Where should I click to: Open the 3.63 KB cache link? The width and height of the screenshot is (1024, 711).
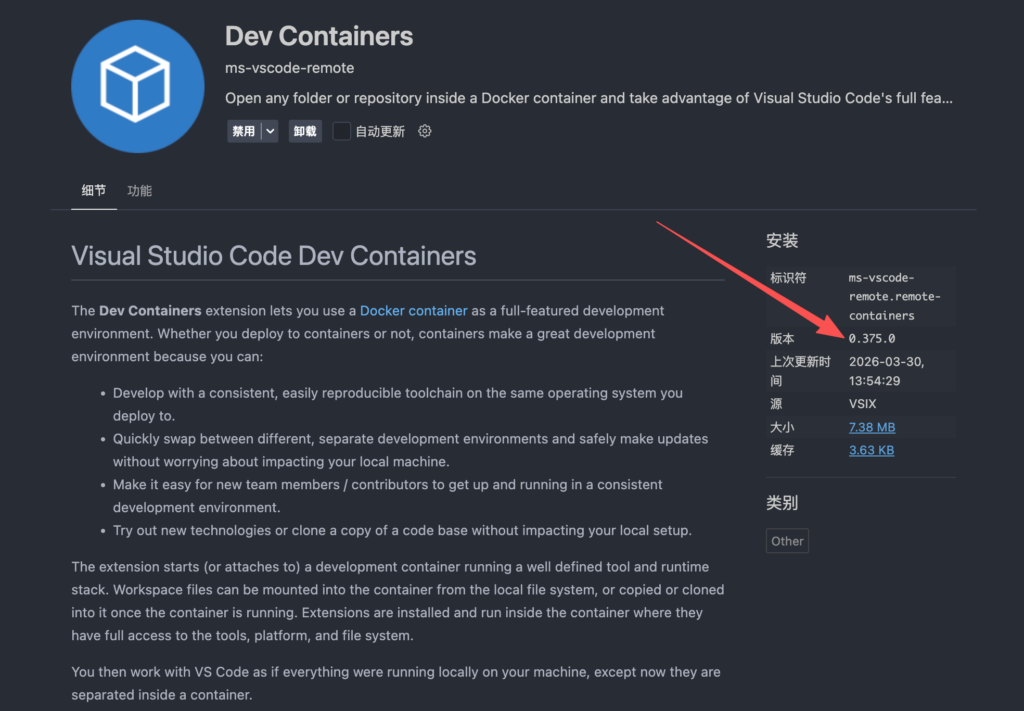tap(871, 450)
